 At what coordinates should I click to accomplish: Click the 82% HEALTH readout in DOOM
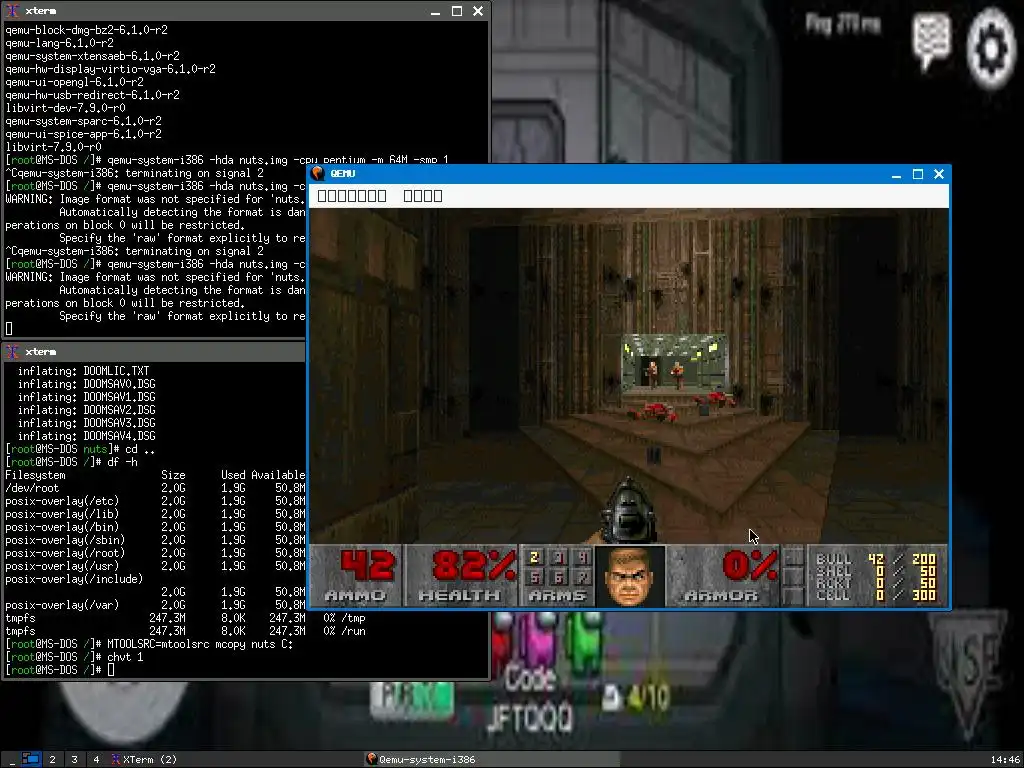point(461,576)
